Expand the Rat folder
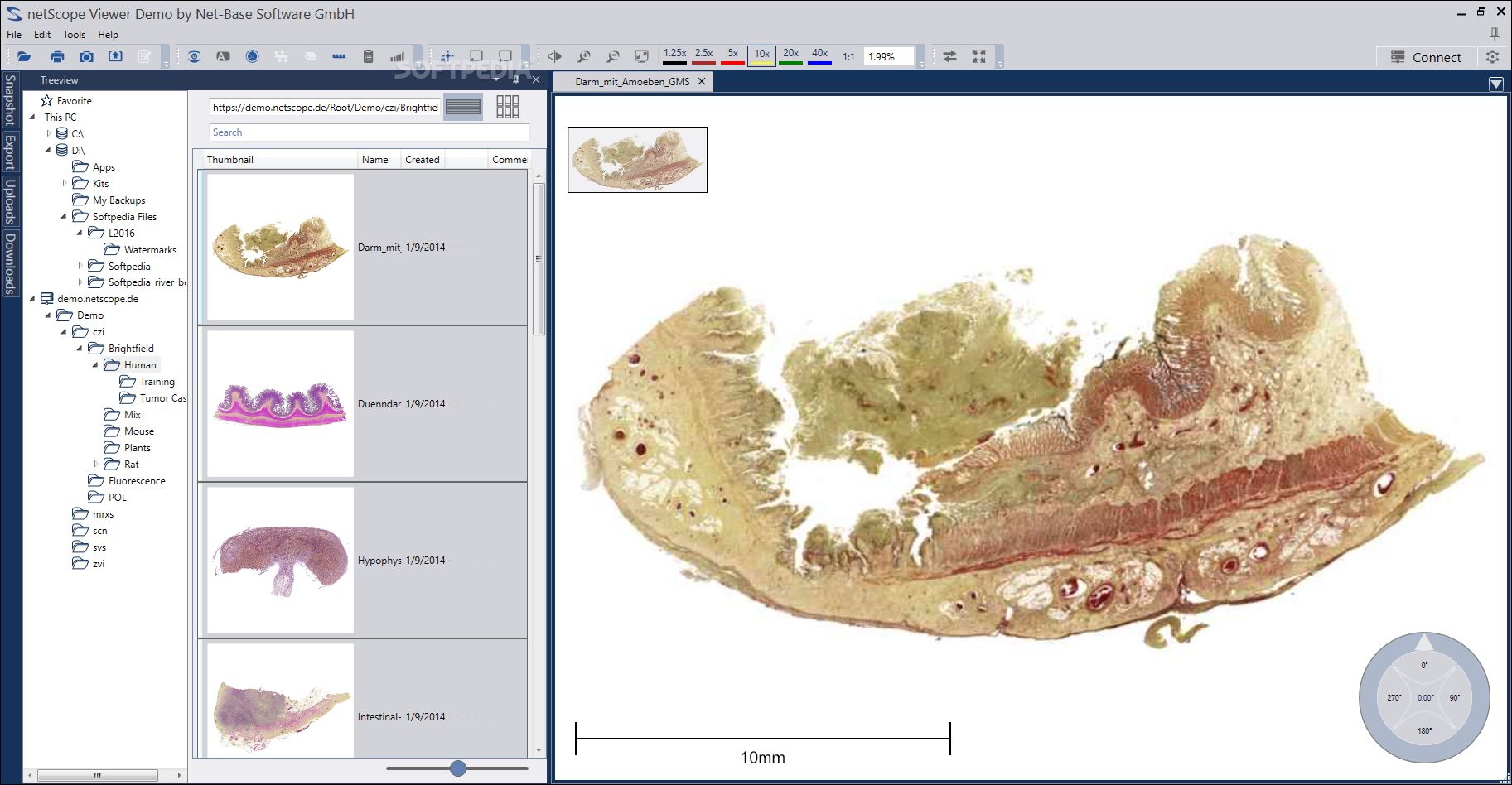1512x785 pixels. [x=95, y=464]
